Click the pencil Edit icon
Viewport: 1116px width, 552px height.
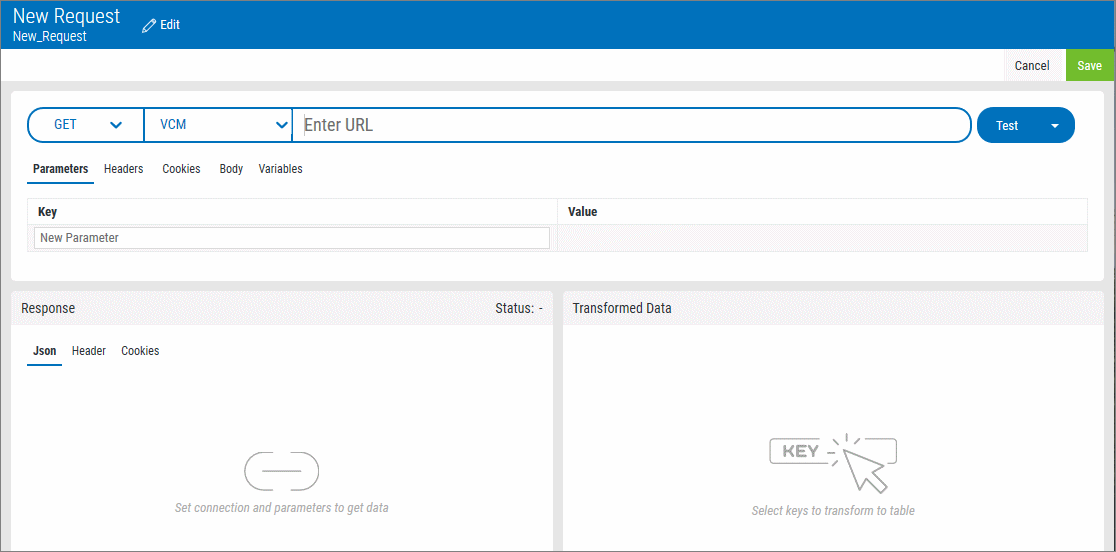149,25
